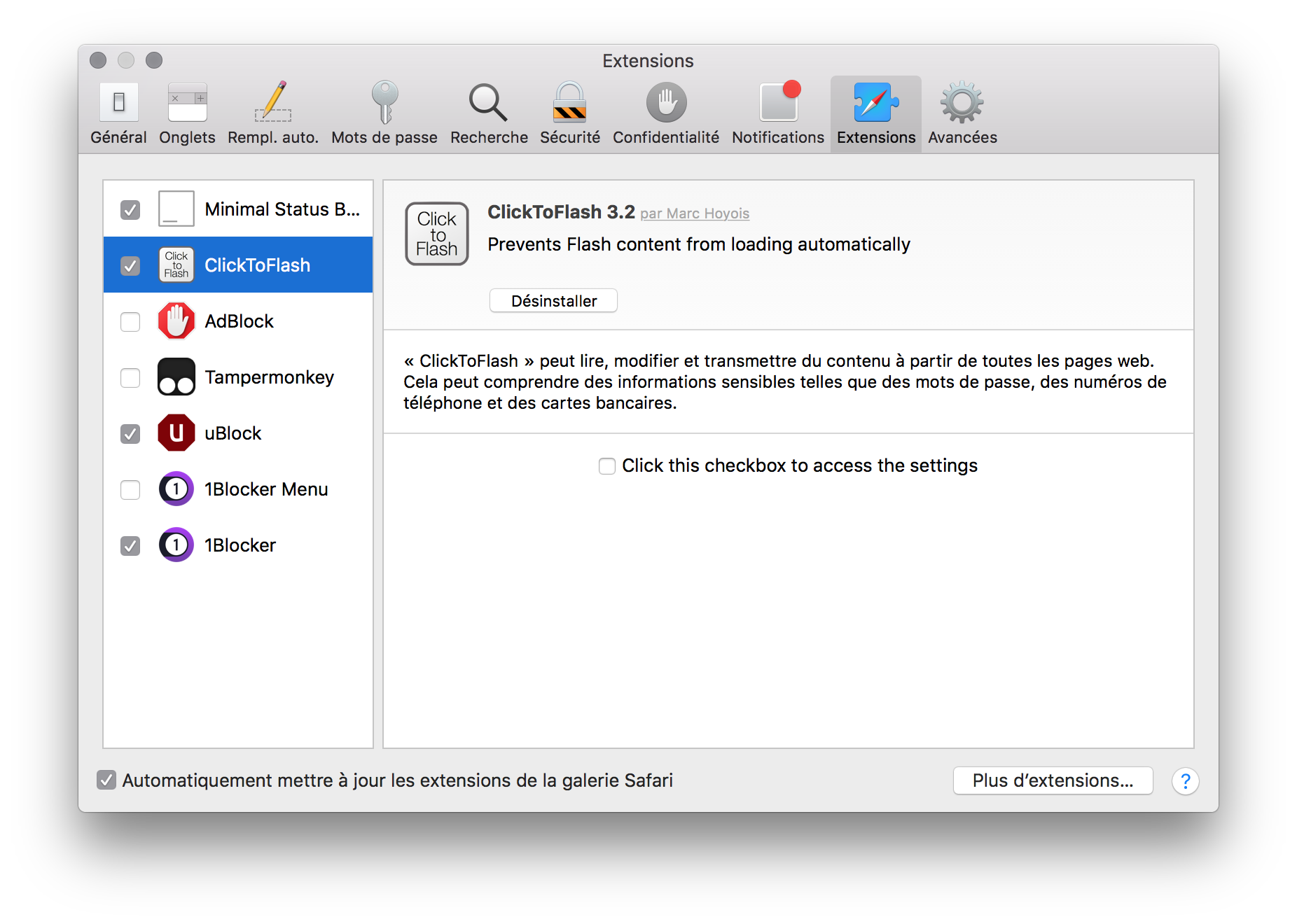Close the Extensions preferences window
The image size is (1297, 924).
point(98,60)
